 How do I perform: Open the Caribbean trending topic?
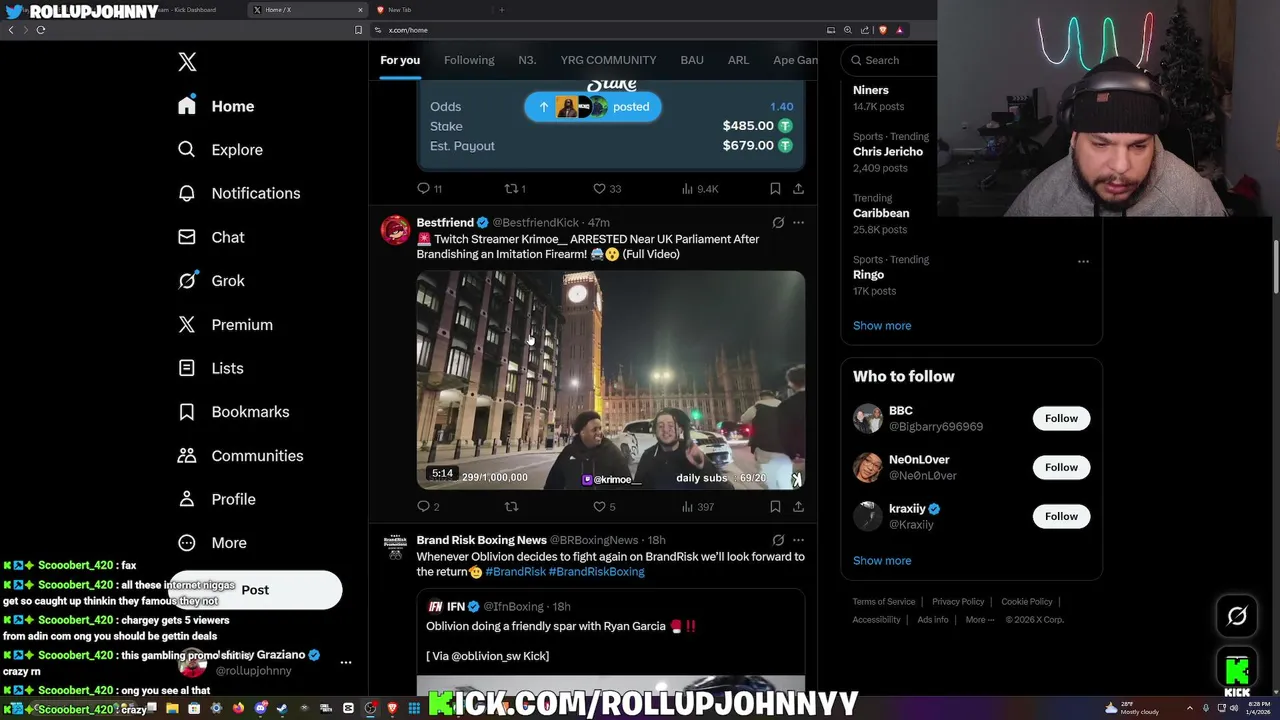[881, 213]
